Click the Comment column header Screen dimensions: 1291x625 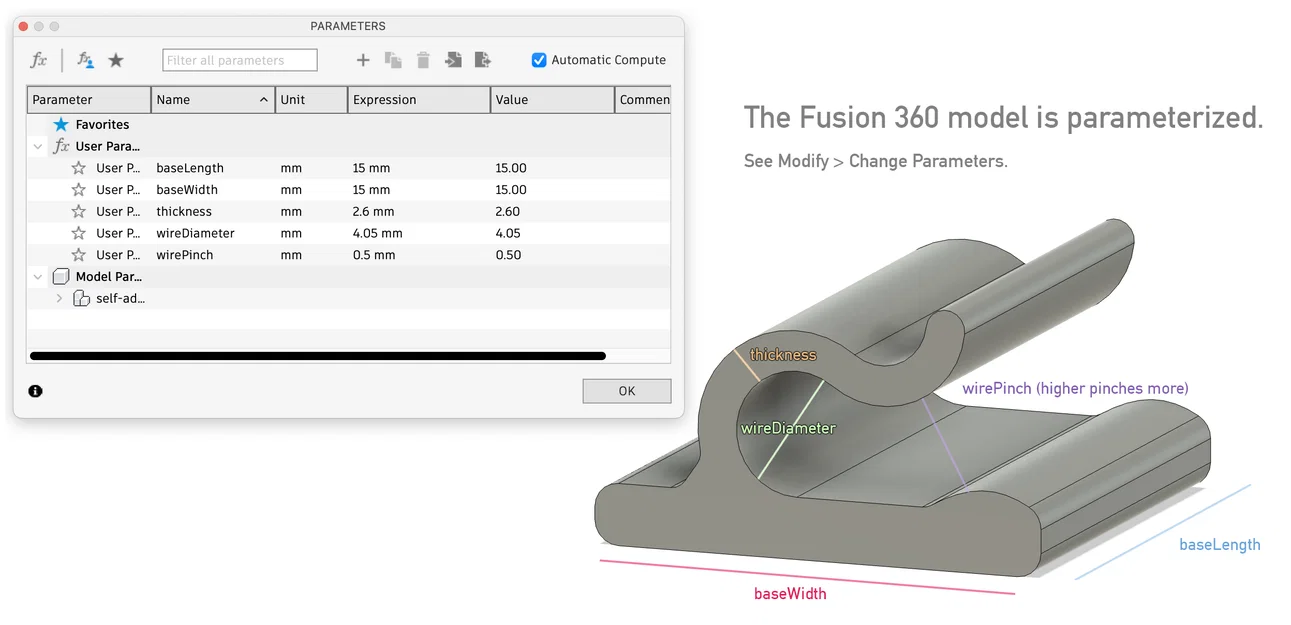pos(643,100)
